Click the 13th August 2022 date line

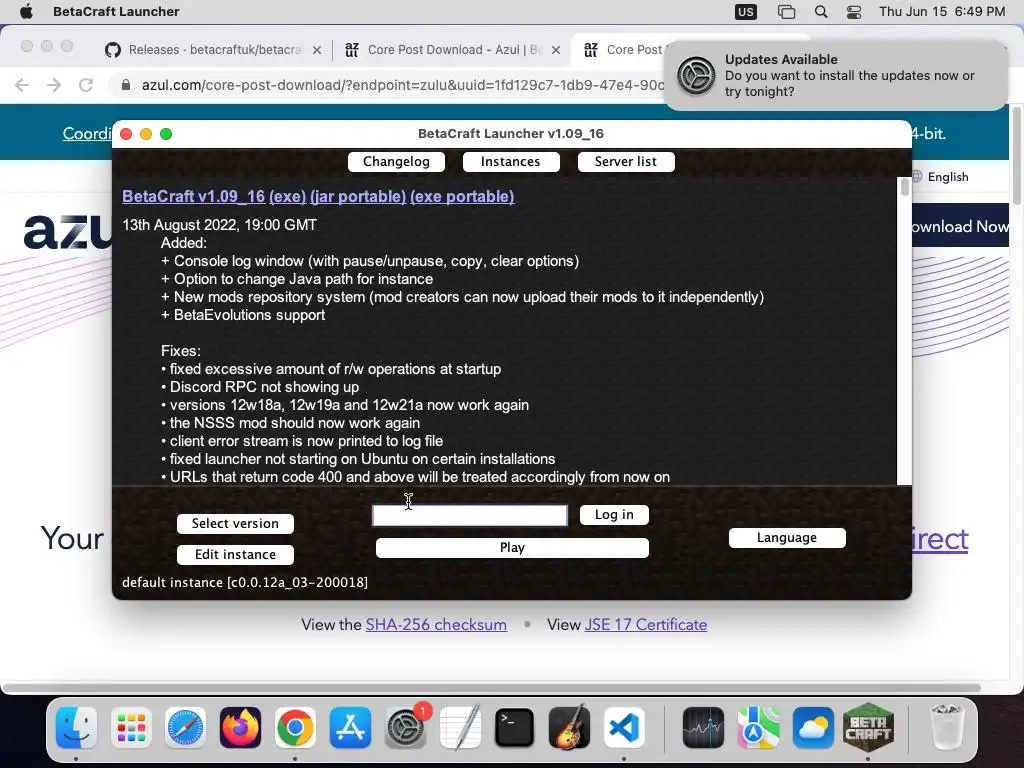[x=219, y=225]
